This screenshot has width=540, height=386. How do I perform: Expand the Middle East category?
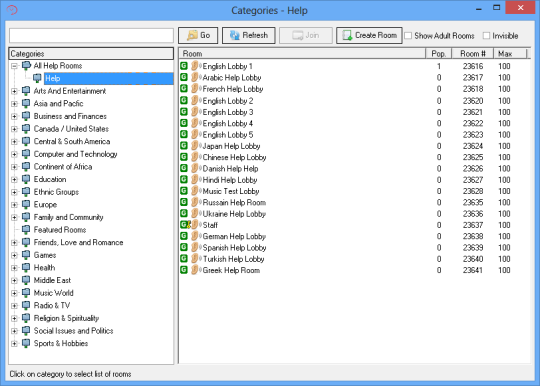coord(14,281)
